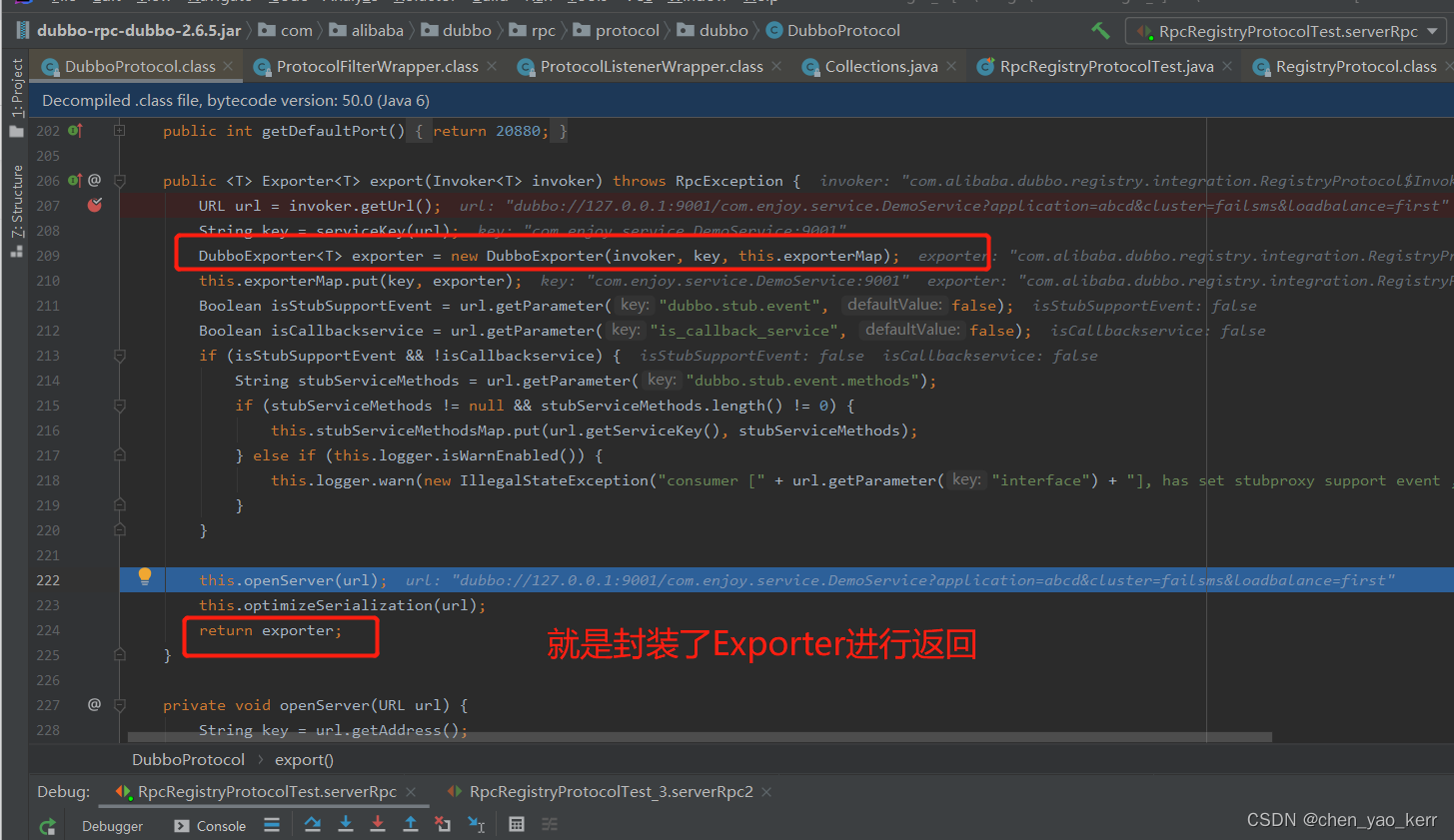Open the RpcRegistryProtocolTest.java editor tab
This screenshot has height=840, width=1454.
tap(1106, 67)
